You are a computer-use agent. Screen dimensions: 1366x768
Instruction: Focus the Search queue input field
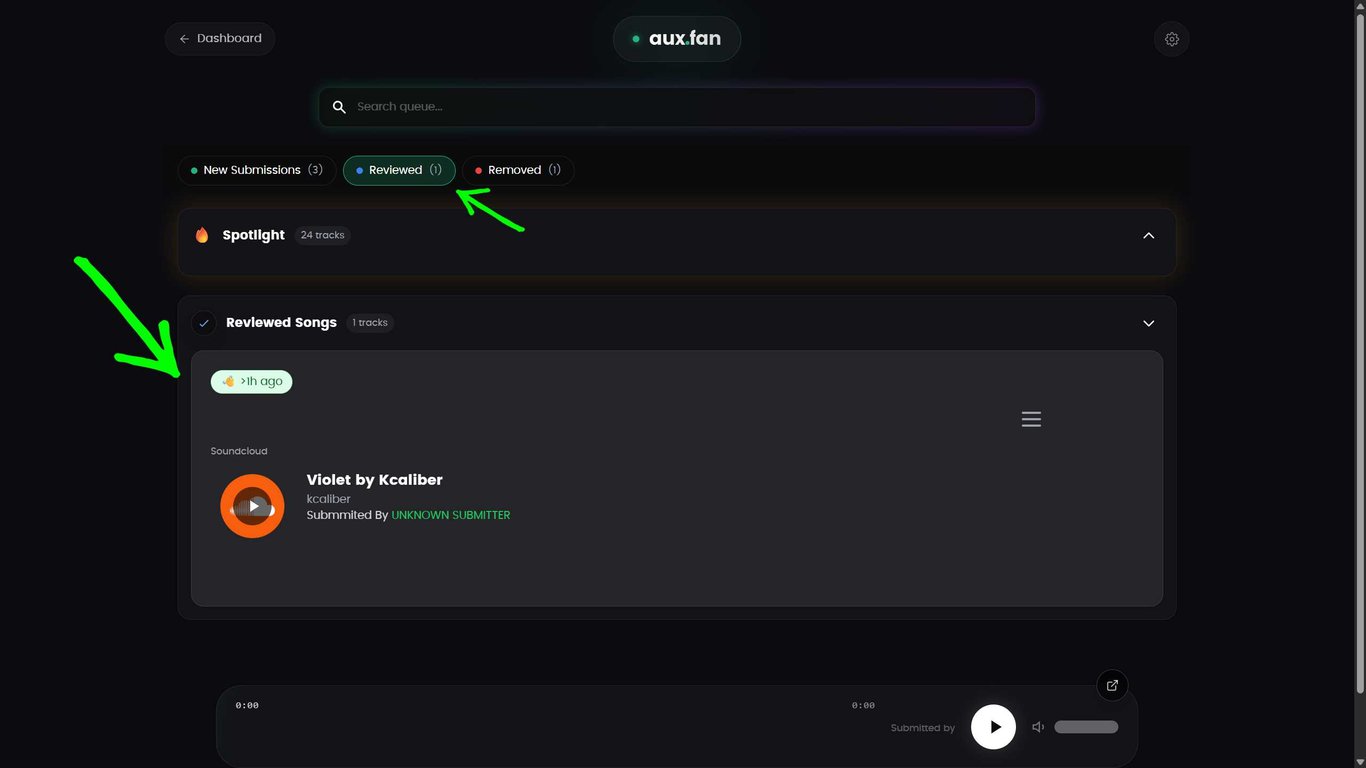pyautogui.click(x=677, y=107)
